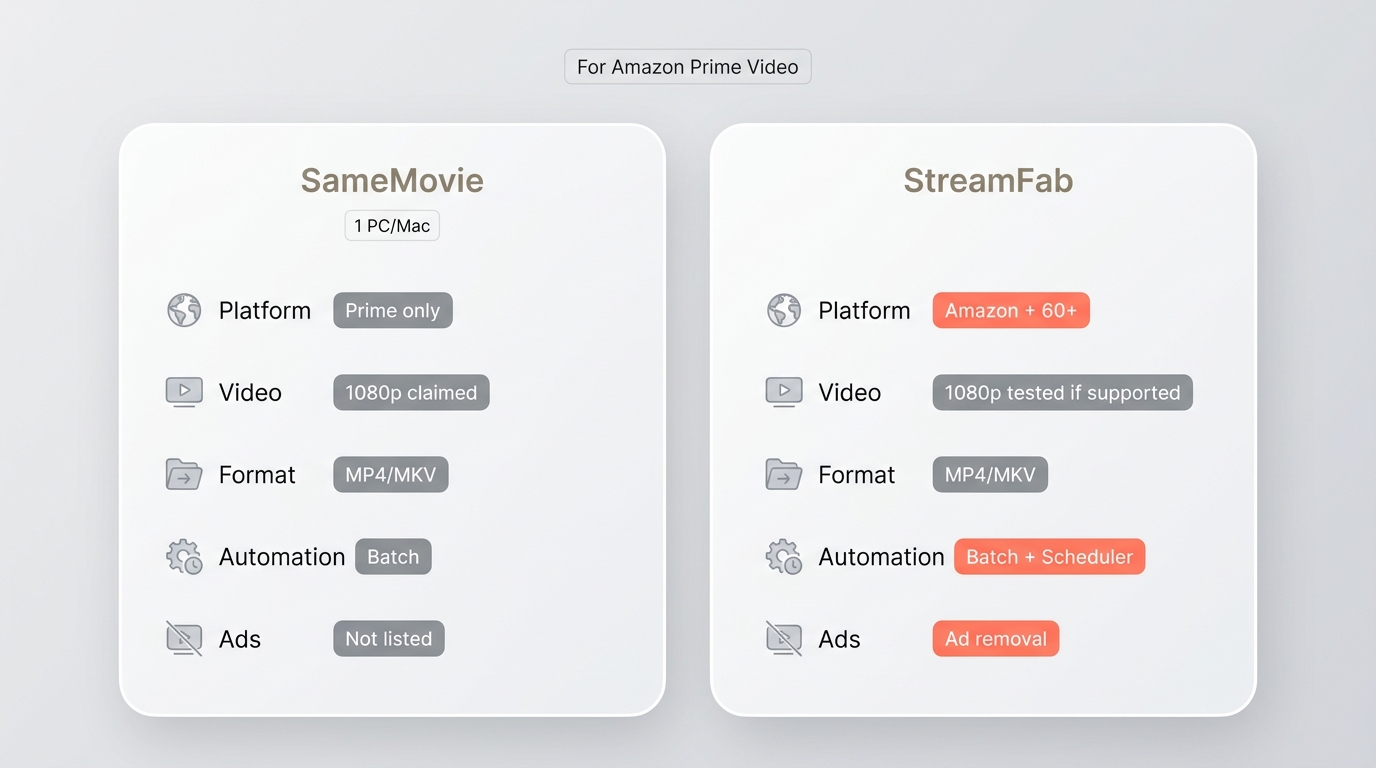Screen dimensions: 1376x768
Task: Click the video monitor icon in the SameMovie card
Action: pyautogui.click(x=184, y=392)
